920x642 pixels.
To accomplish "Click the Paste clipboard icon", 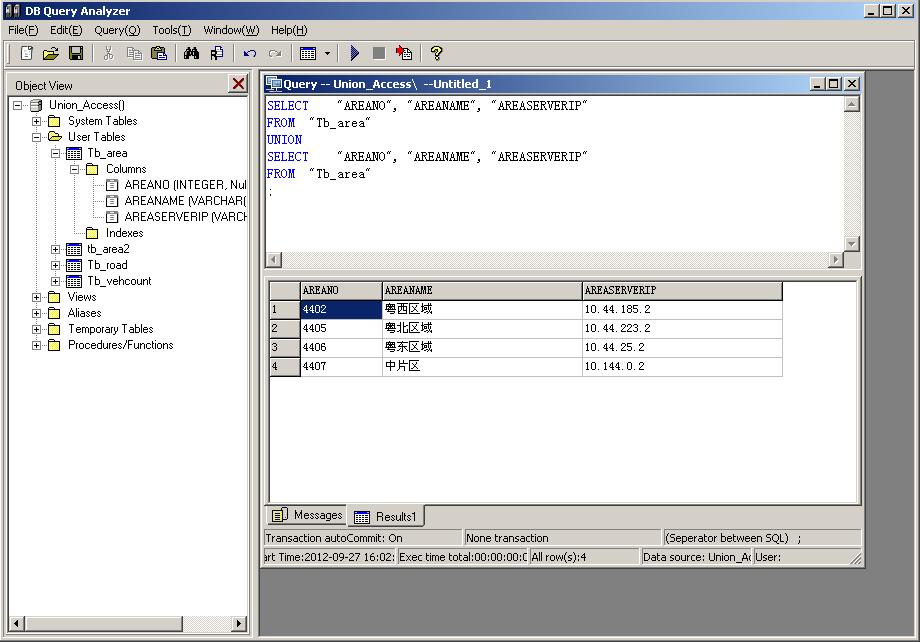I will (158, 53).
